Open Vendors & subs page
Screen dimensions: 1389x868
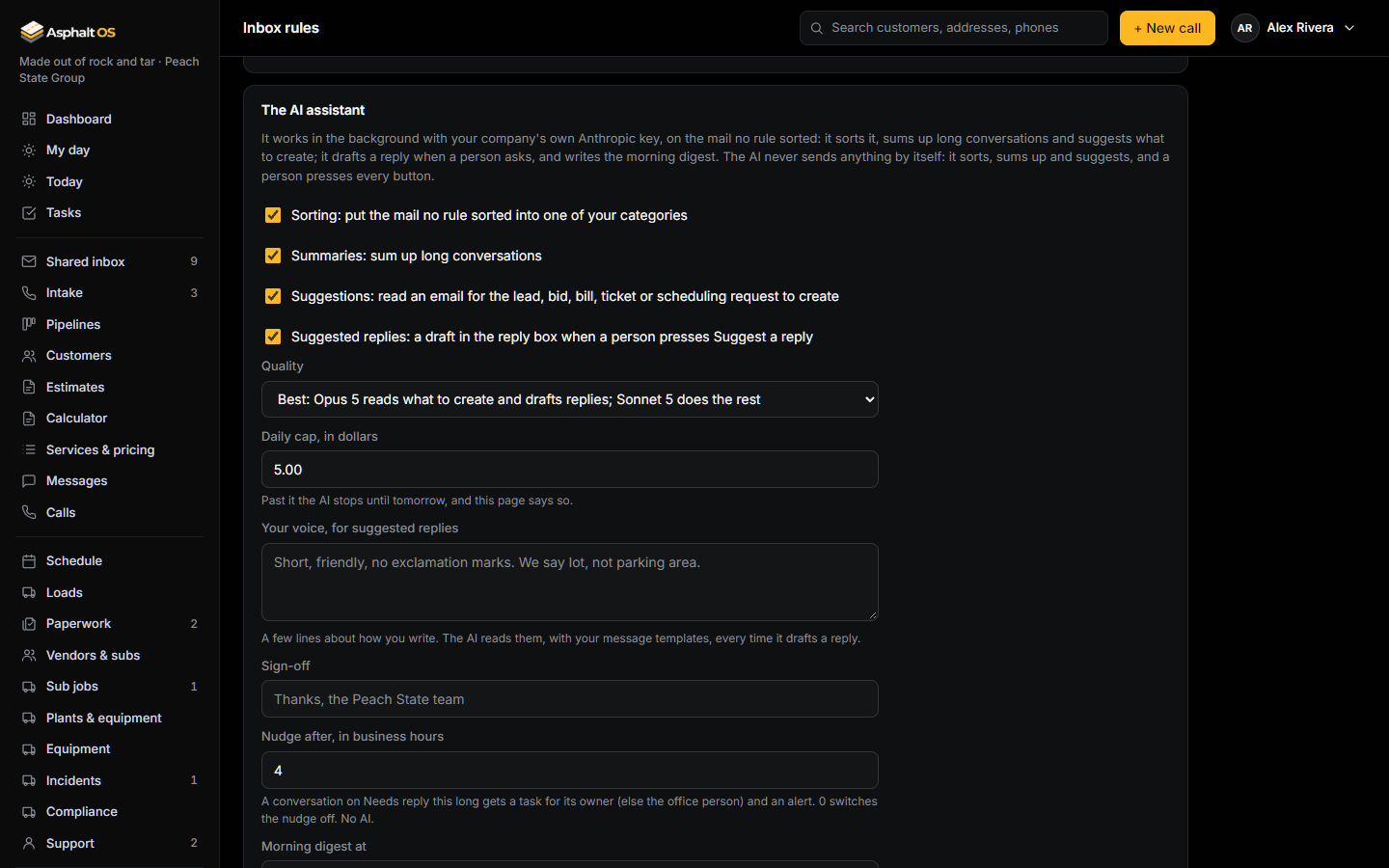click(110, 655)
